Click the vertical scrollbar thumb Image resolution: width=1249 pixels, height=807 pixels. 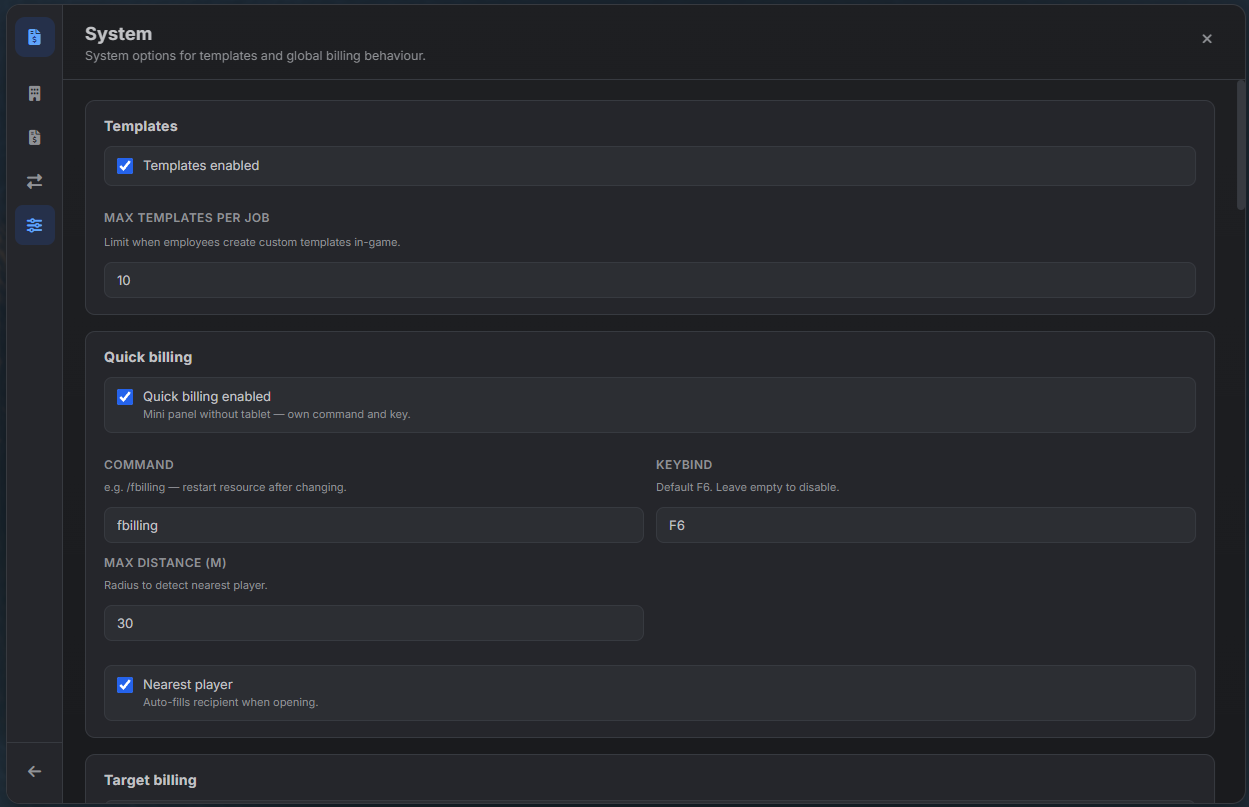tap(1241, 145)
